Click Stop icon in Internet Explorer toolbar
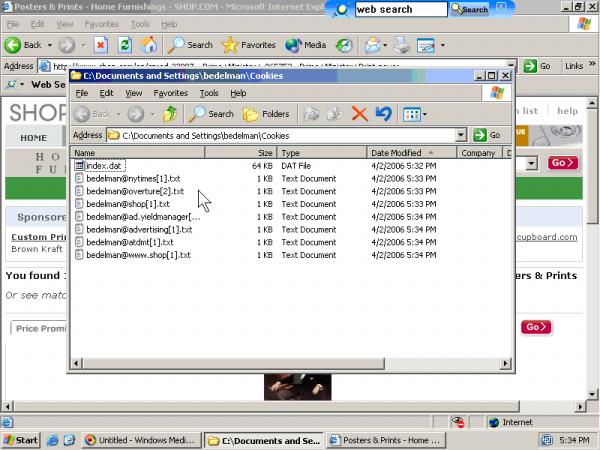 (x=101, y=45)
